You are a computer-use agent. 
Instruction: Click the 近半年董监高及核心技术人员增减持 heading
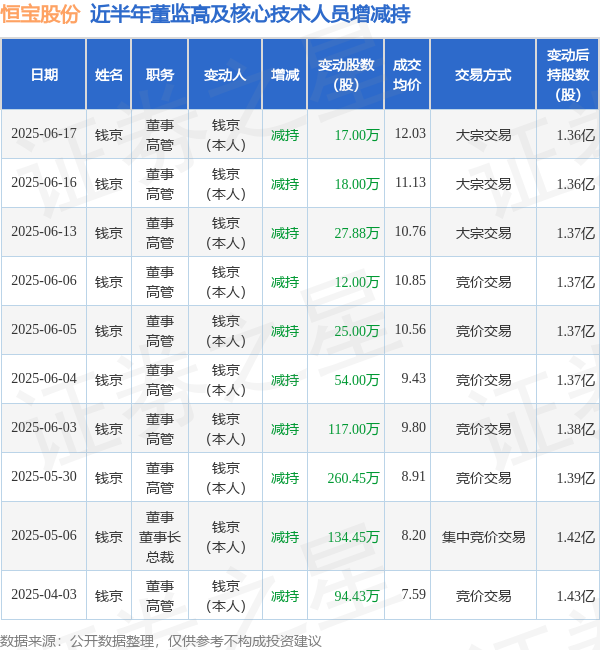pyautogui.click(x=250, y=14)
